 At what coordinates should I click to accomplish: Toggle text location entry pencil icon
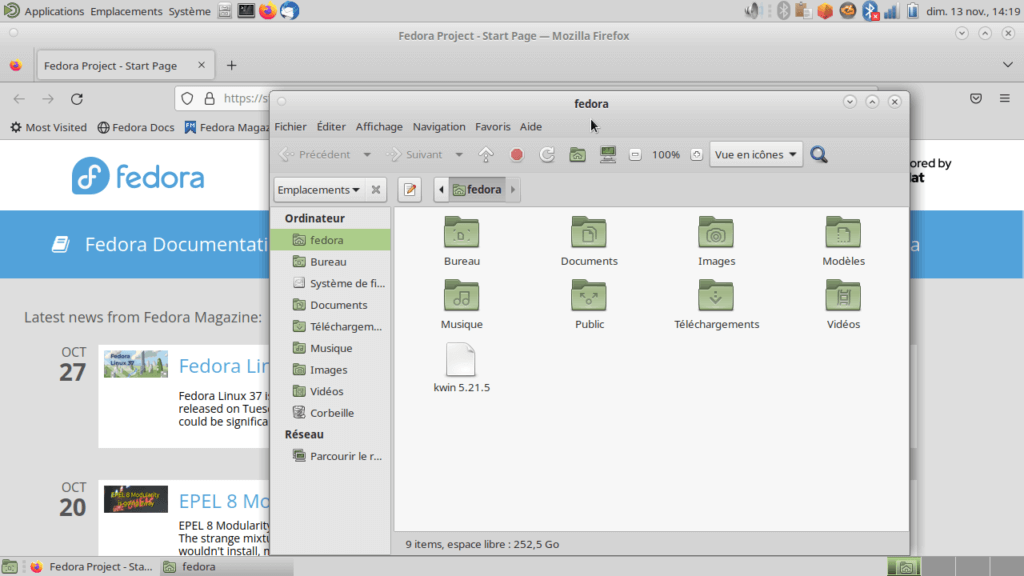tap(410, 189)
